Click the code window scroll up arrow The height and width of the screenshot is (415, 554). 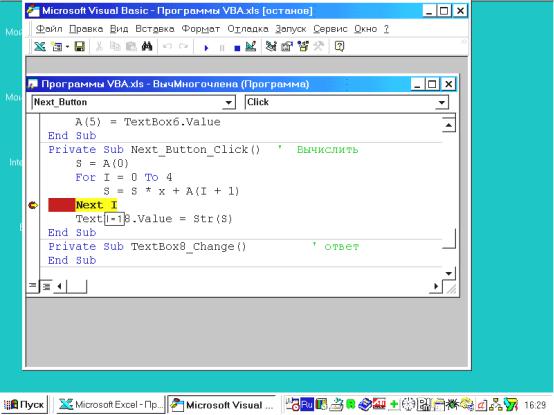point(448,125)
